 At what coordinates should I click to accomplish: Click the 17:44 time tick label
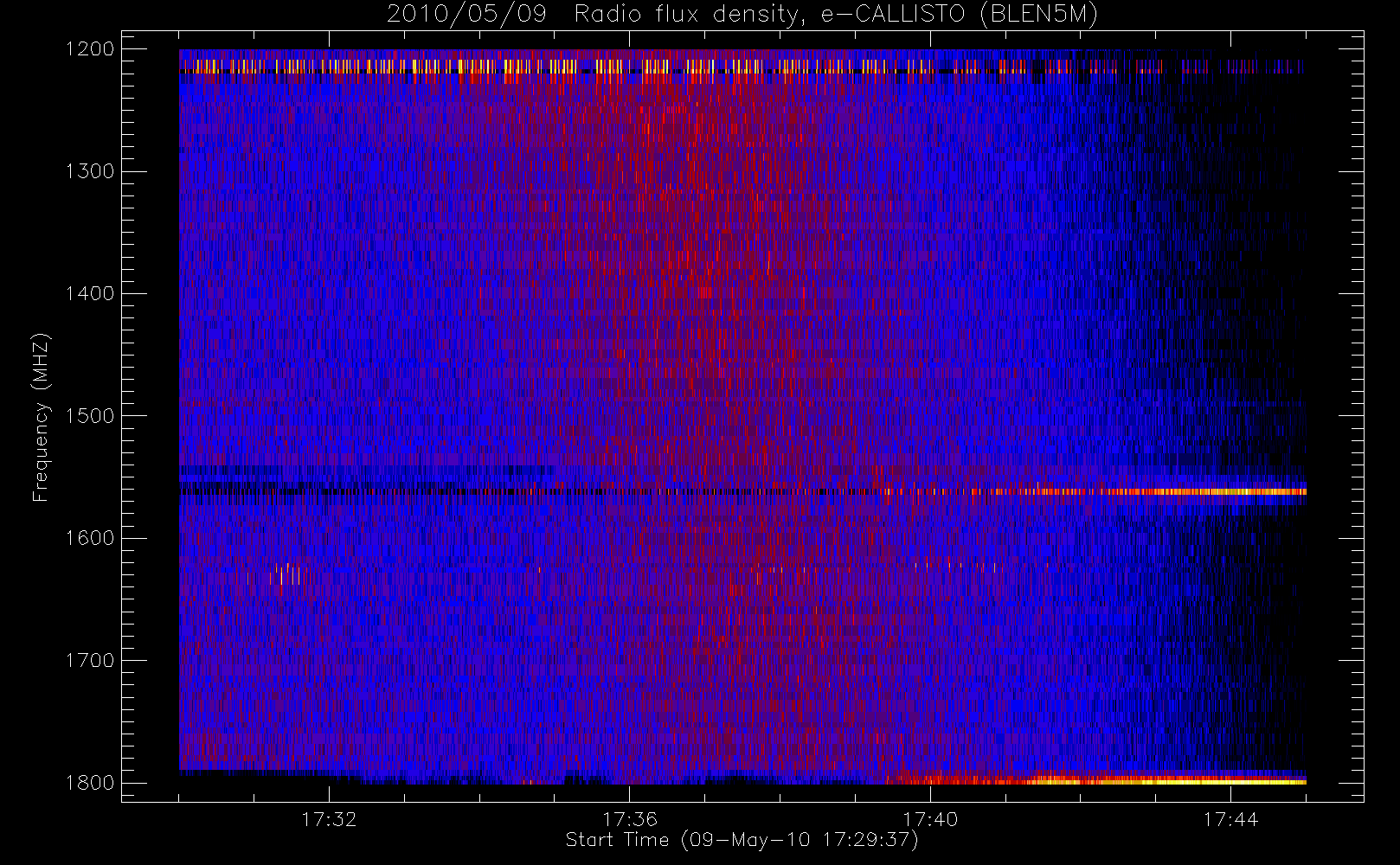click(1230, 819)
